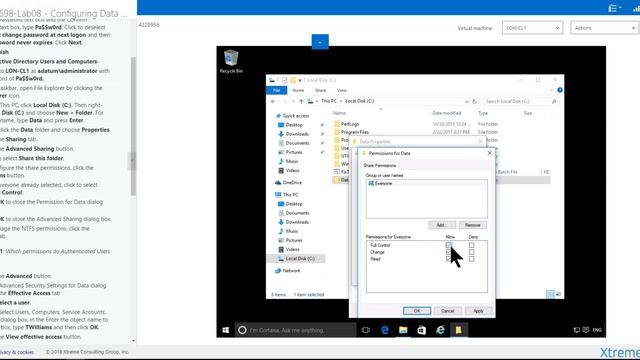640x360 pixels.
Task: Sort by Name column header
Action: coord(339,113)
